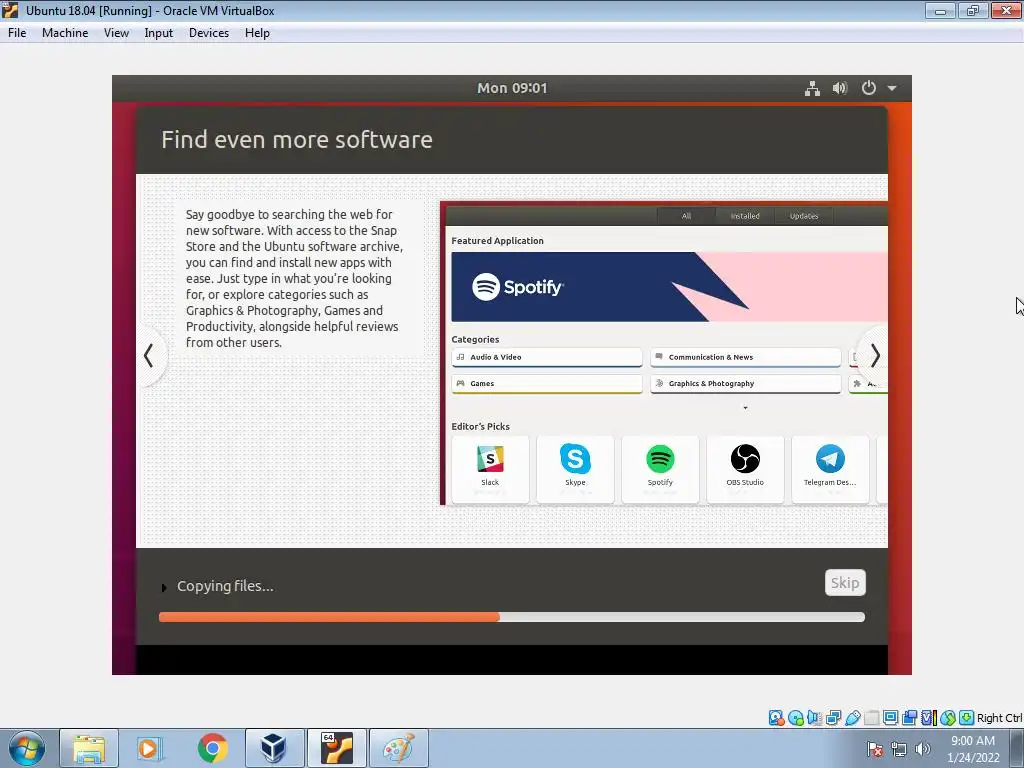Go to the previous installer slide
The width and height of the screenshot is (1024, 768).
click(150, 355)
